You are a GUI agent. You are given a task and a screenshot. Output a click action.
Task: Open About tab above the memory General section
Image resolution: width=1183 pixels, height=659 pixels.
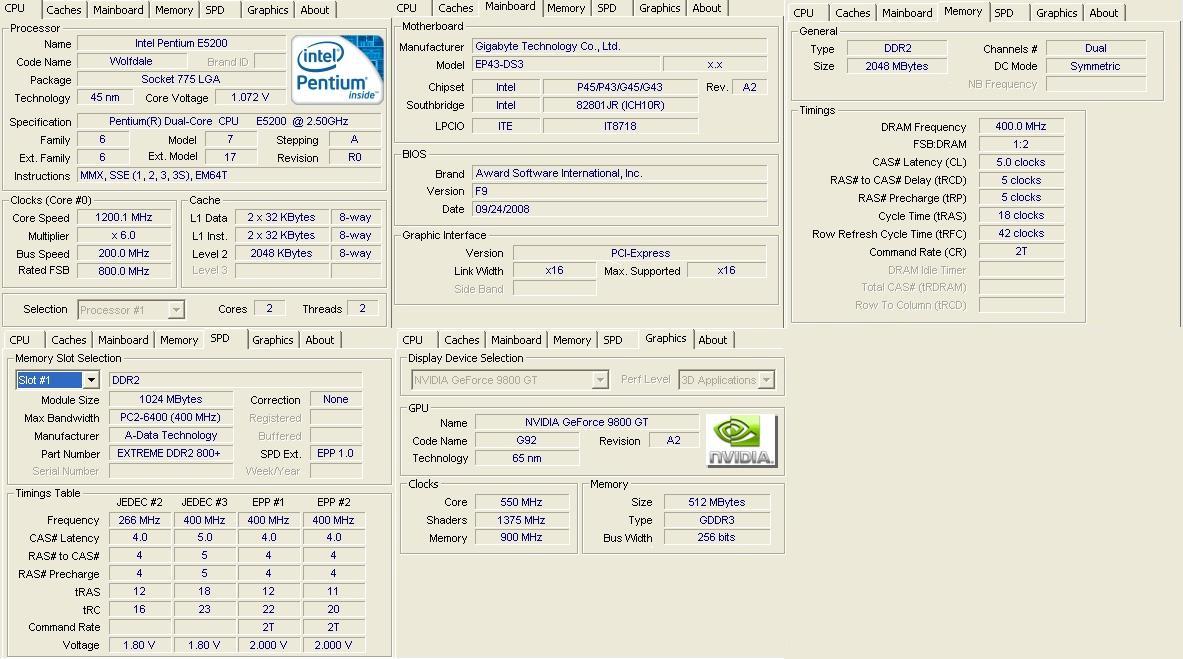[1103, 13]
